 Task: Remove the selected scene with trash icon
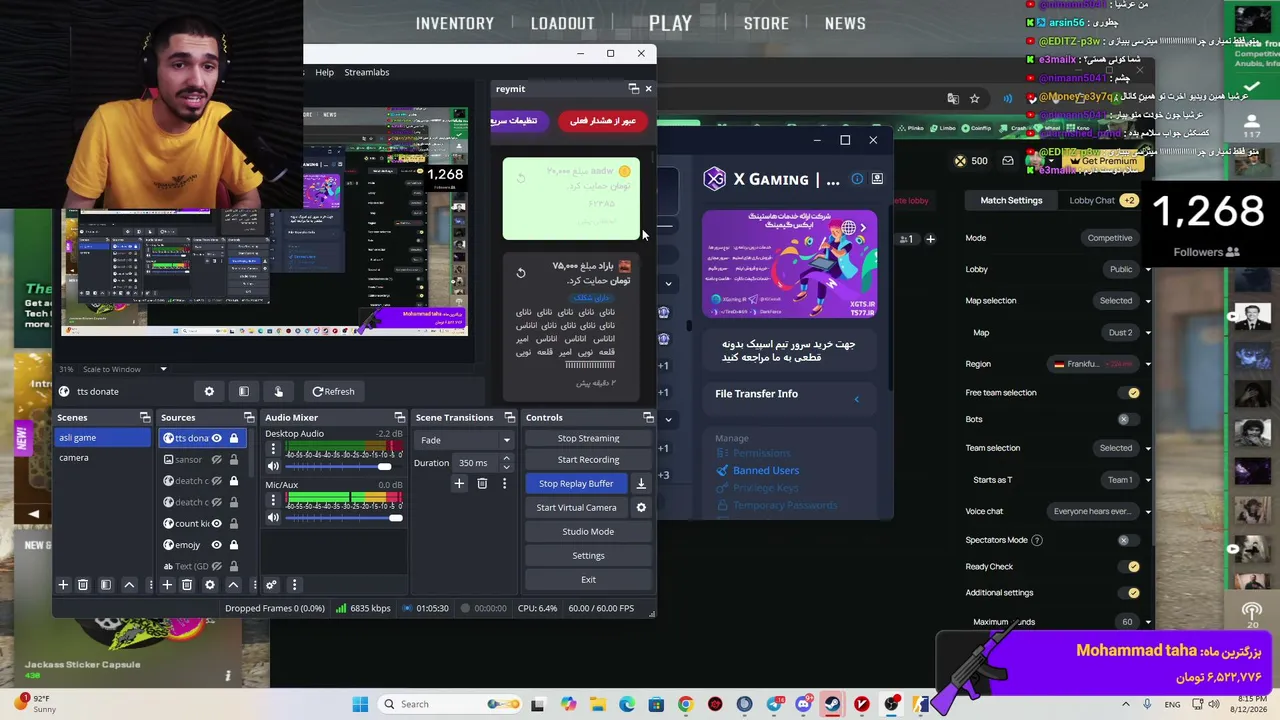83,585
